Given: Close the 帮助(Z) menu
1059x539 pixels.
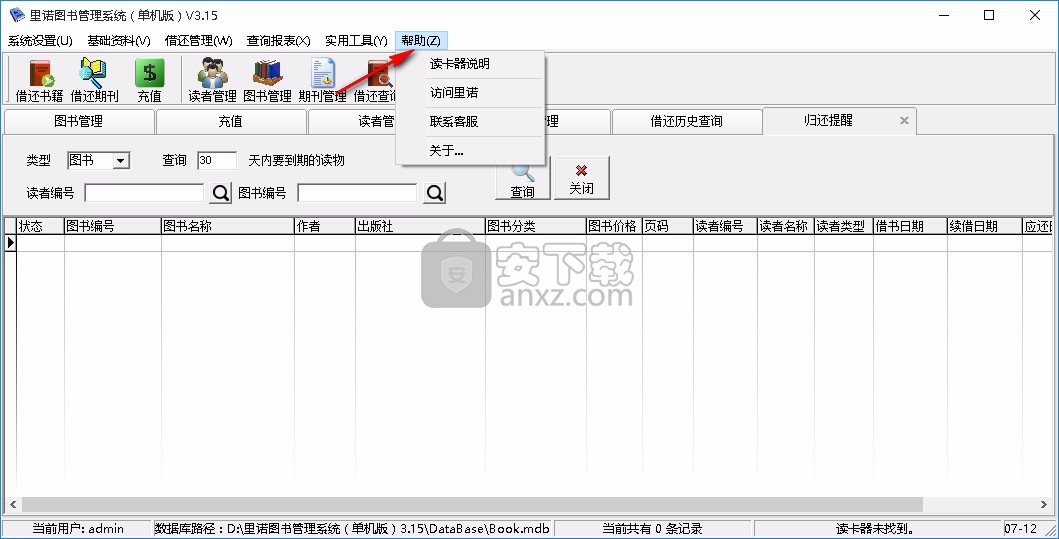Looking at the screenshot, I should [421, 41].
